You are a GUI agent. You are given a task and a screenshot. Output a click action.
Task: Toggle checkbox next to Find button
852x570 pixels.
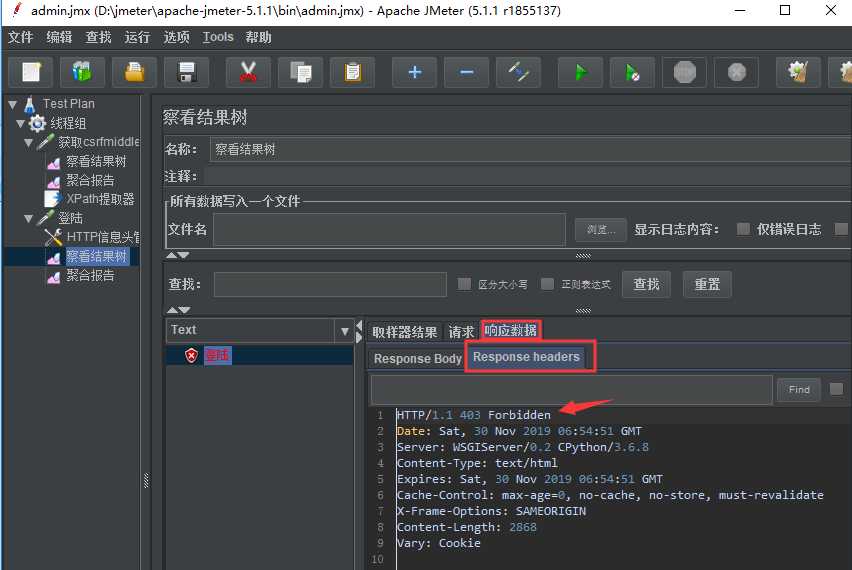pos(836,389)
